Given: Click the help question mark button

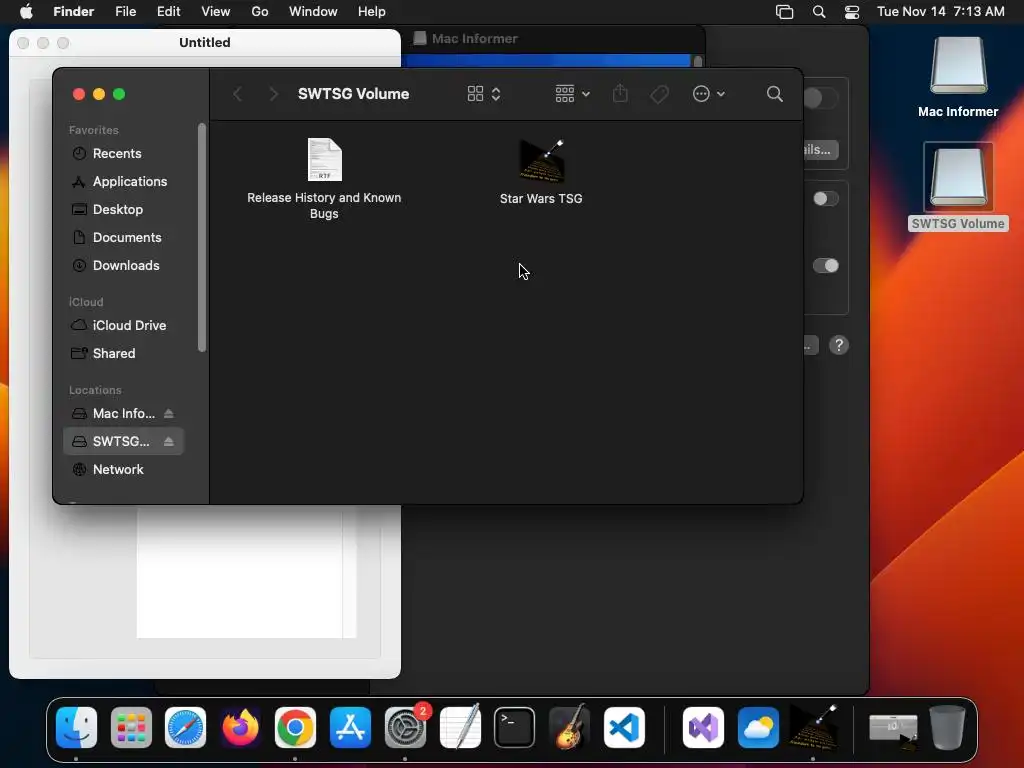Looking at the screenshot, I should click(x=839, y=345).
